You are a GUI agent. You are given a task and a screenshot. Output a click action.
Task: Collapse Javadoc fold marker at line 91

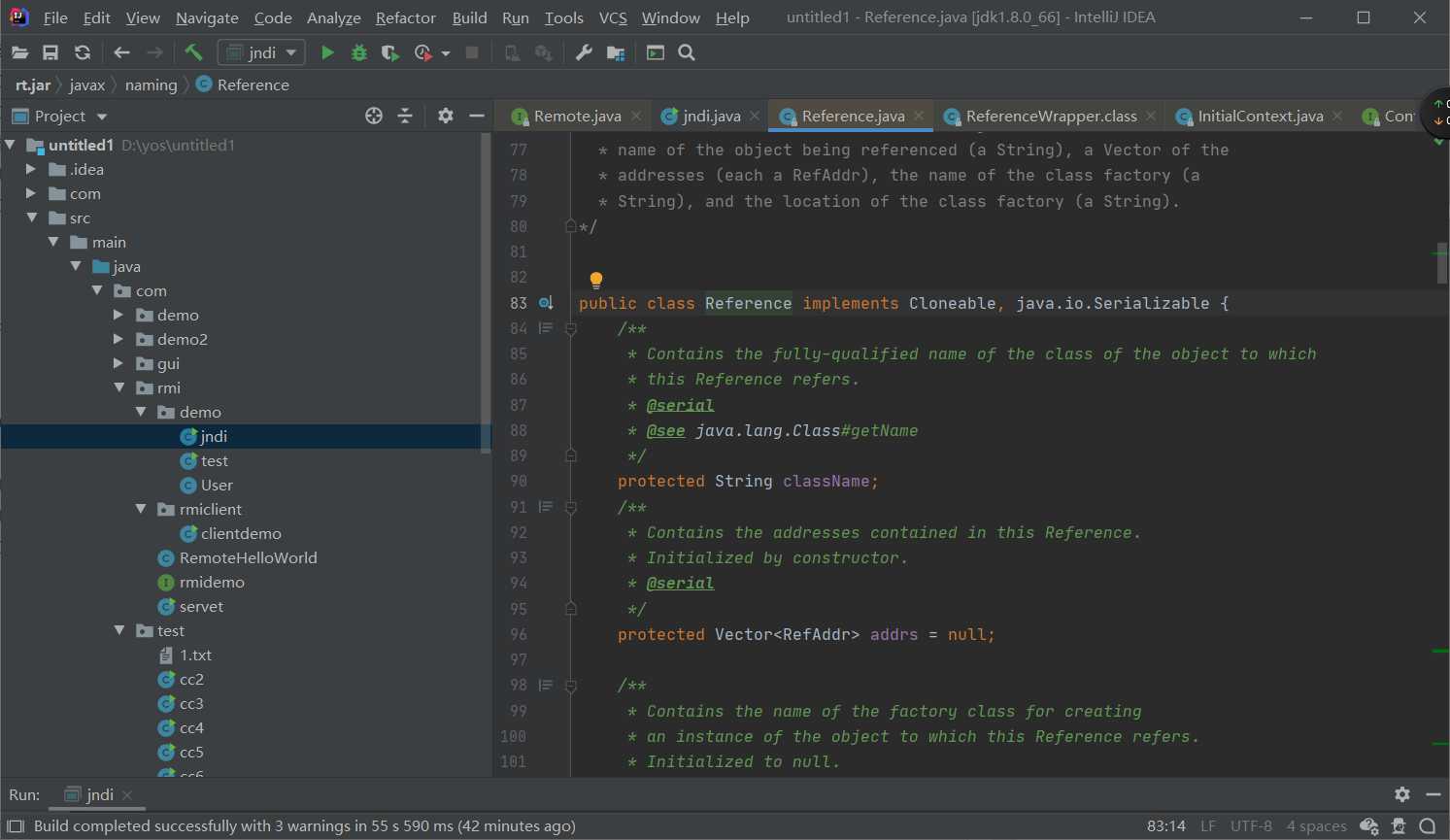click(571, 507)
